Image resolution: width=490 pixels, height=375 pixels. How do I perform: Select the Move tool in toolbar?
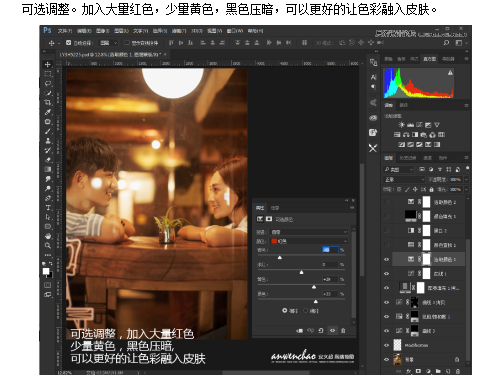coord(48,64)
